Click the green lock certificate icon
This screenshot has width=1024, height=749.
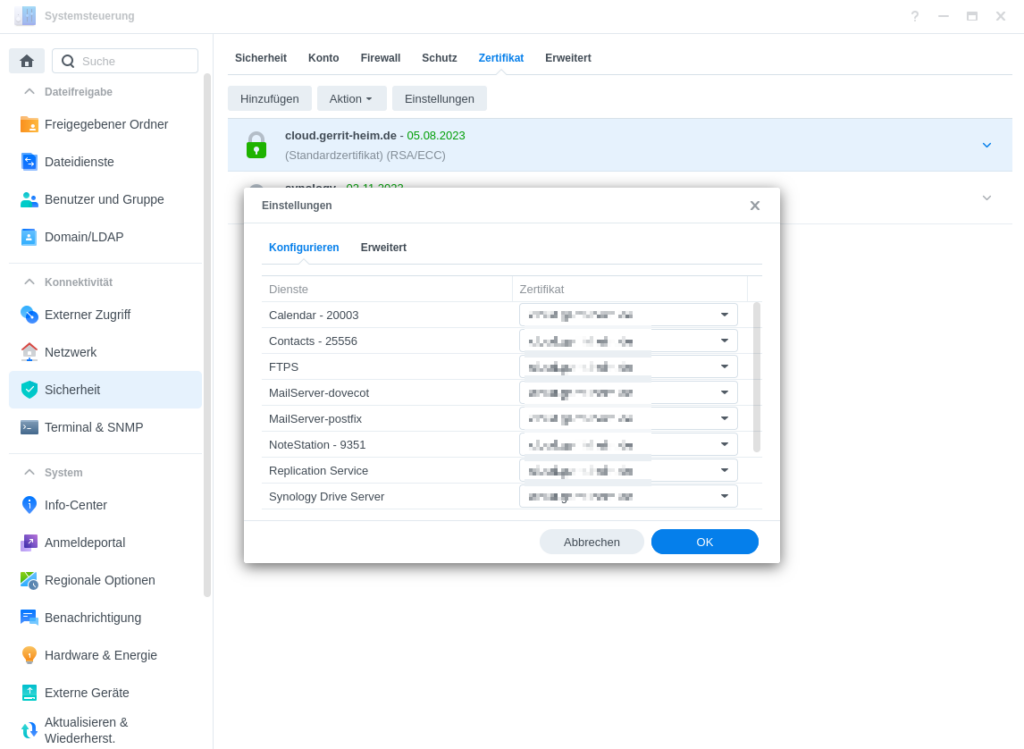pyautogui.click(x=256, y=145)
